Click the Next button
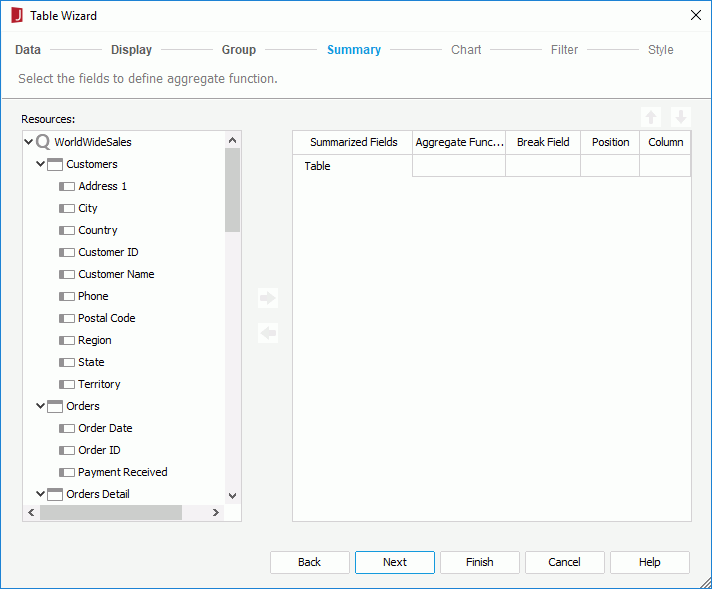This screenshot has height=589, width=712. pyautogui.click(x=395, y=562)
